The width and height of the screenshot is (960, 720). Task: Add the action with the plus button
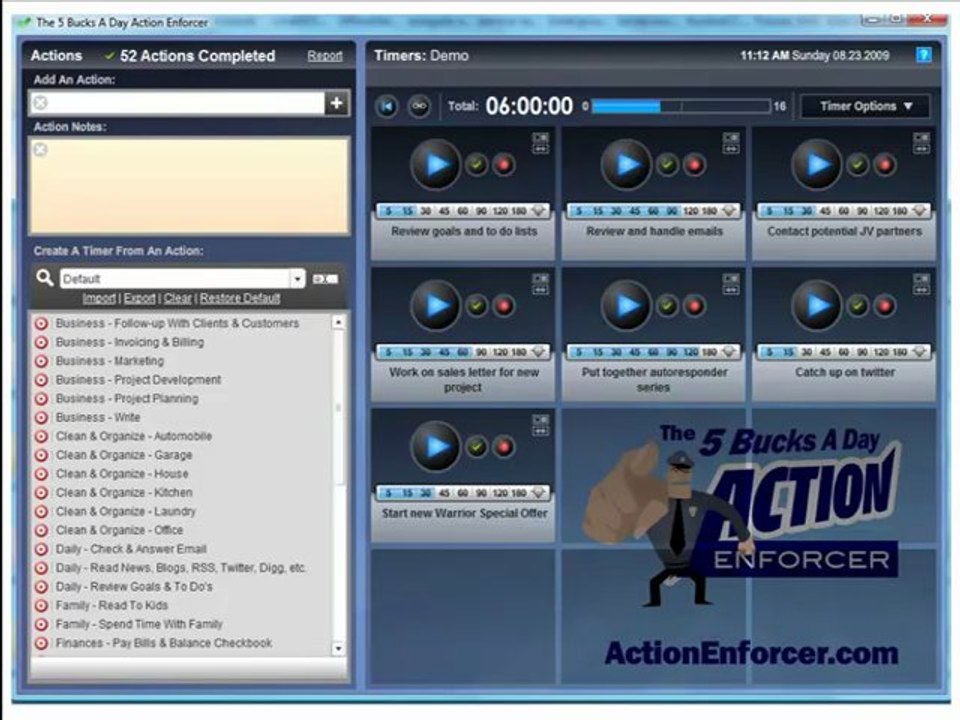point(337,103)
